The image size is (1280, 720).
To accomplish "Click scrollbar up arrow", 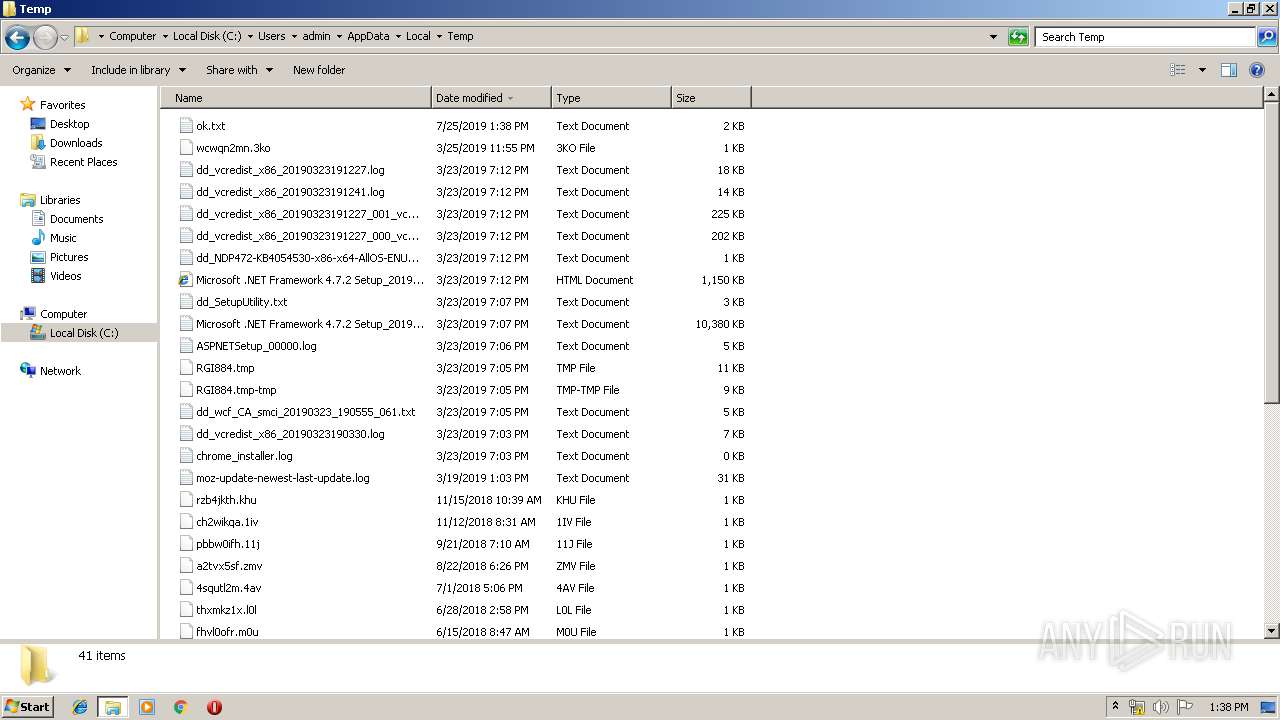I will (x=1271, y=95).
